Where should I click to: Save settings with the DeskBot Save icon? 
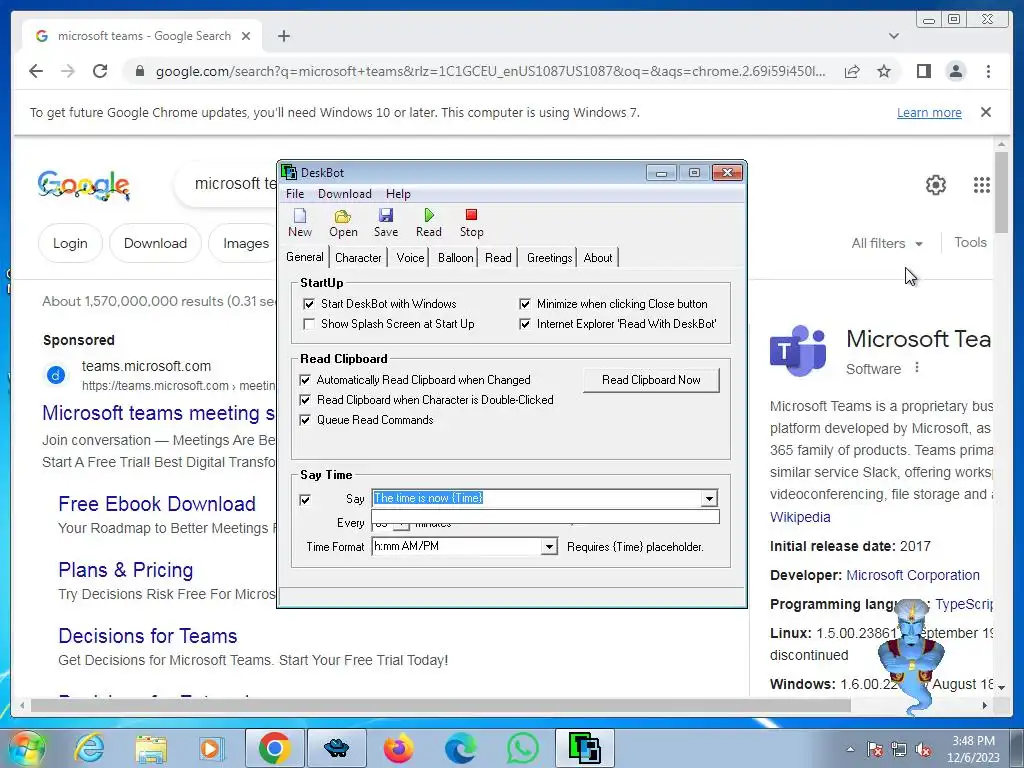[x=385, y=223]
